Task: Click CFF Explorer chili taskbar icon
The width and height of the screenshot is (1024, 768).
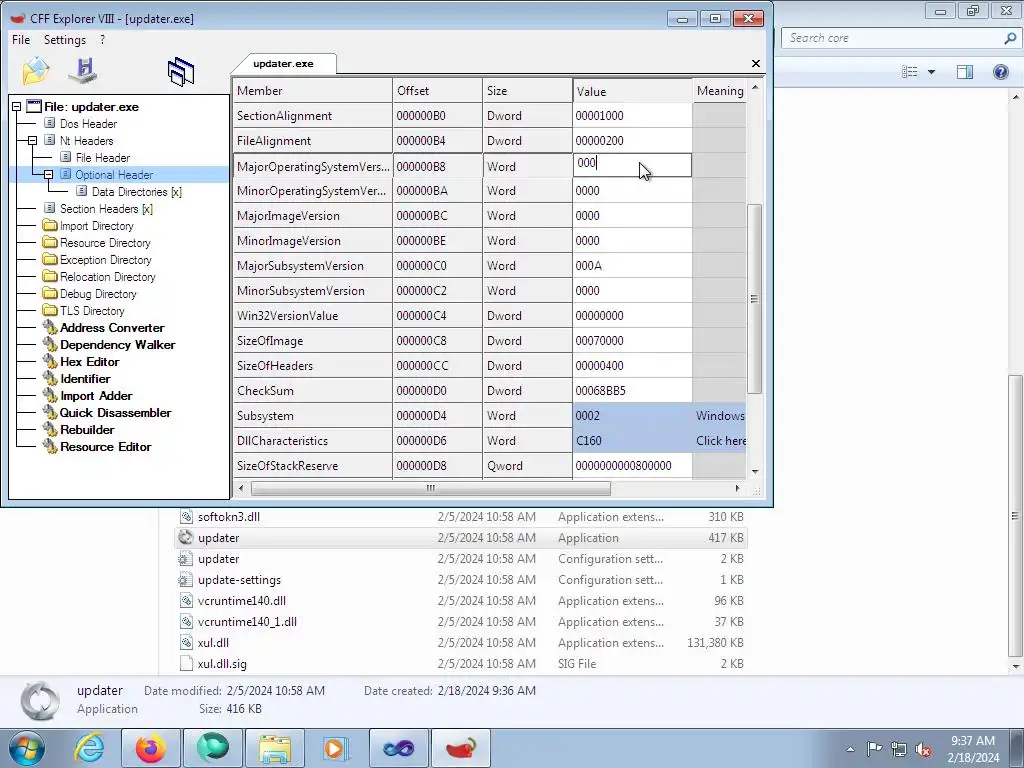Action: (461, 748)
